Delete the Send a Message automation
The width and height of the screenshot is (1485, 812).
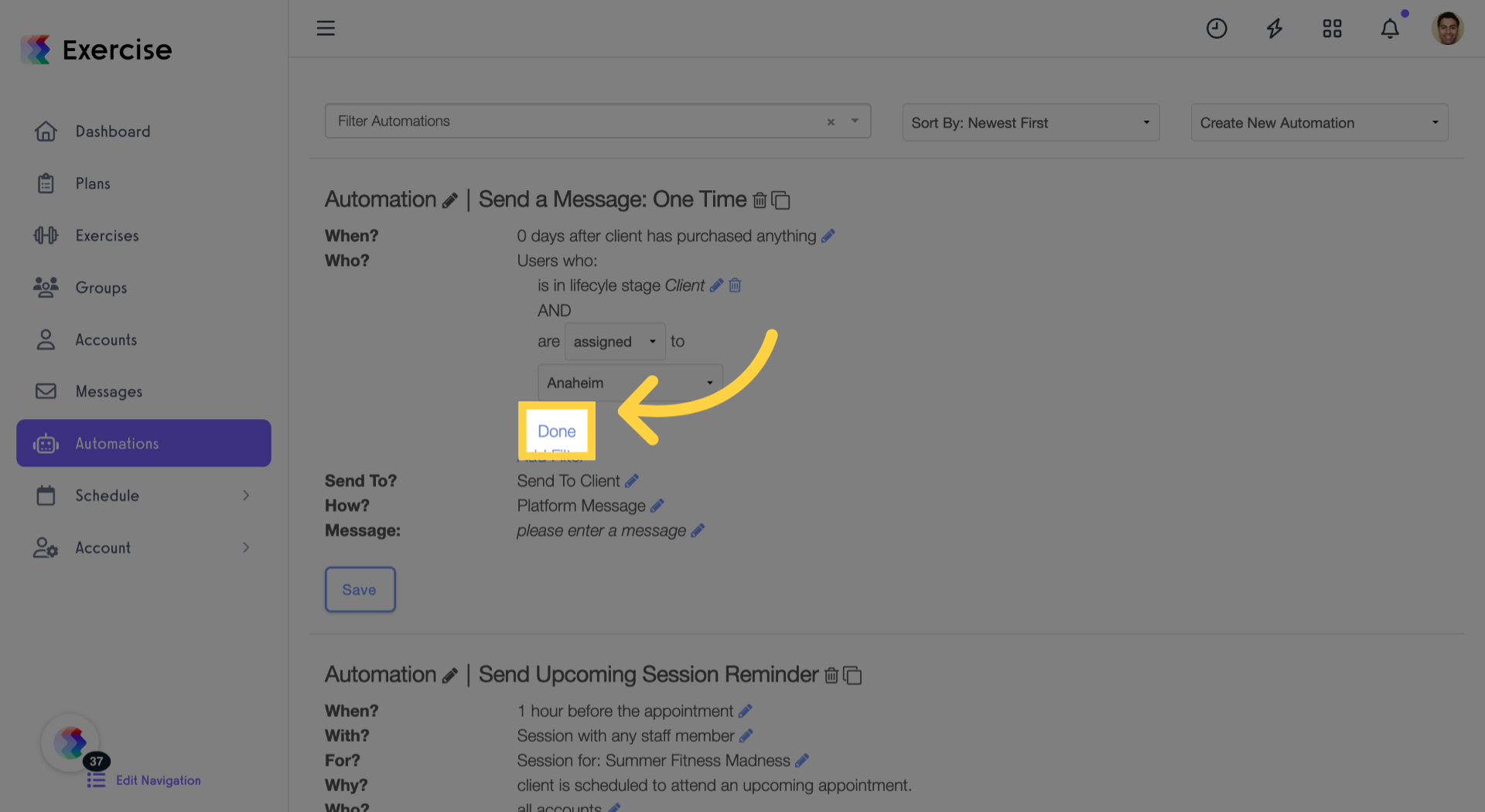[760, 200]
